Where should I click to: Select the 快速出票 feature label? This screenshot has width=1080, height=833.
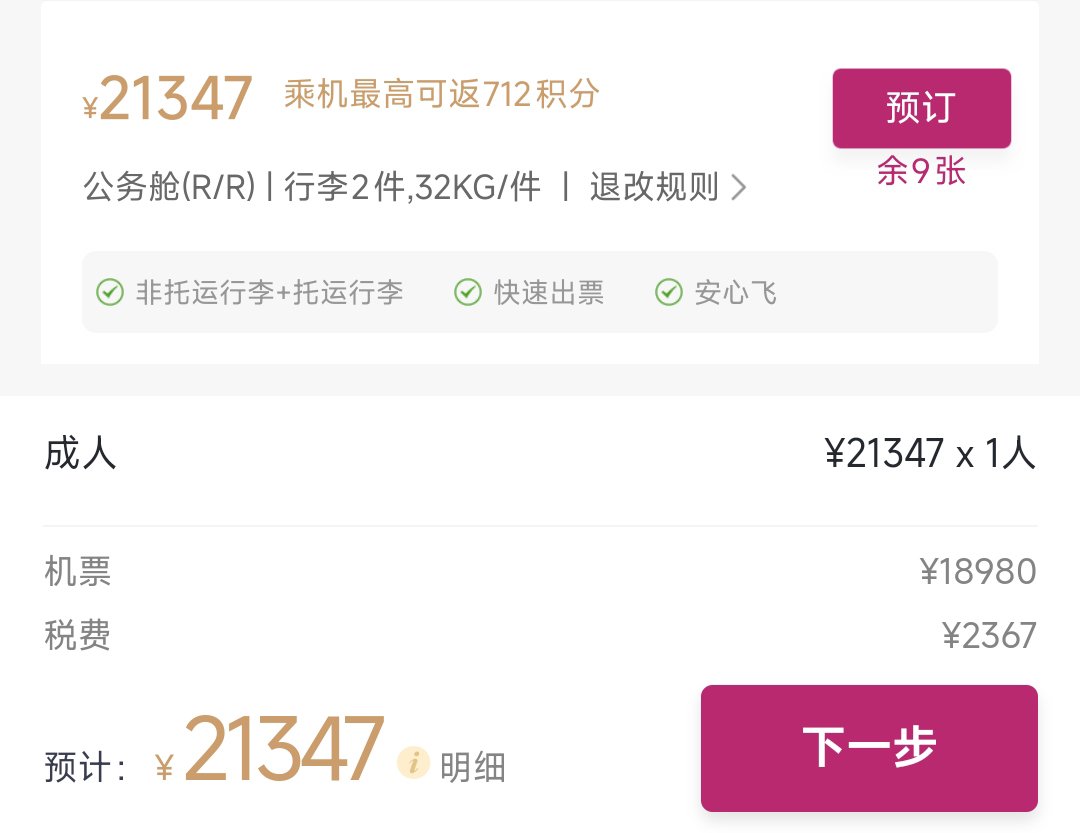(x=549, y=292)
